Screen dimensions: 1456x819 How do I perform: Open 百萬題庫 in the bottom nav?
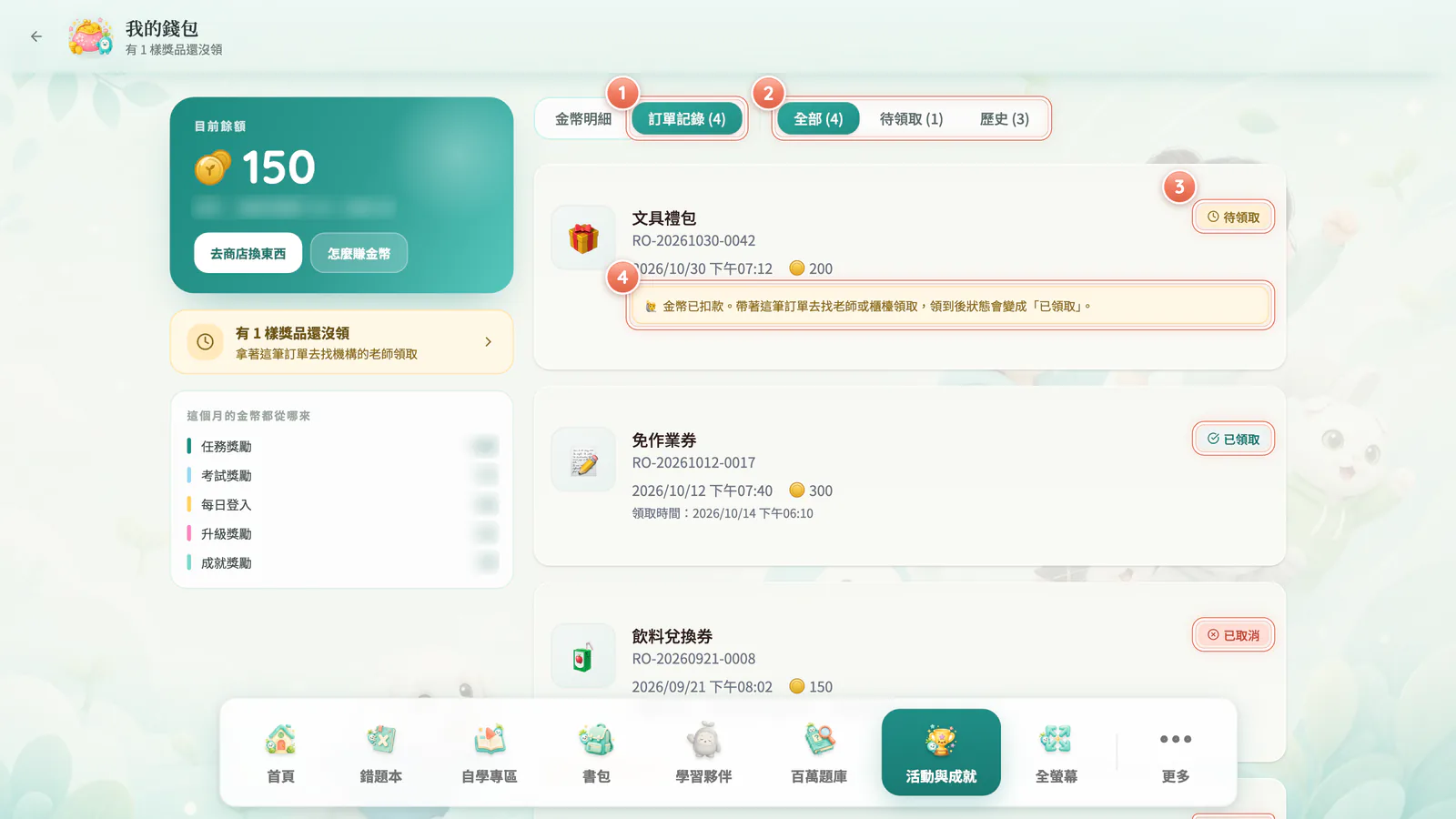coord(819,753)
